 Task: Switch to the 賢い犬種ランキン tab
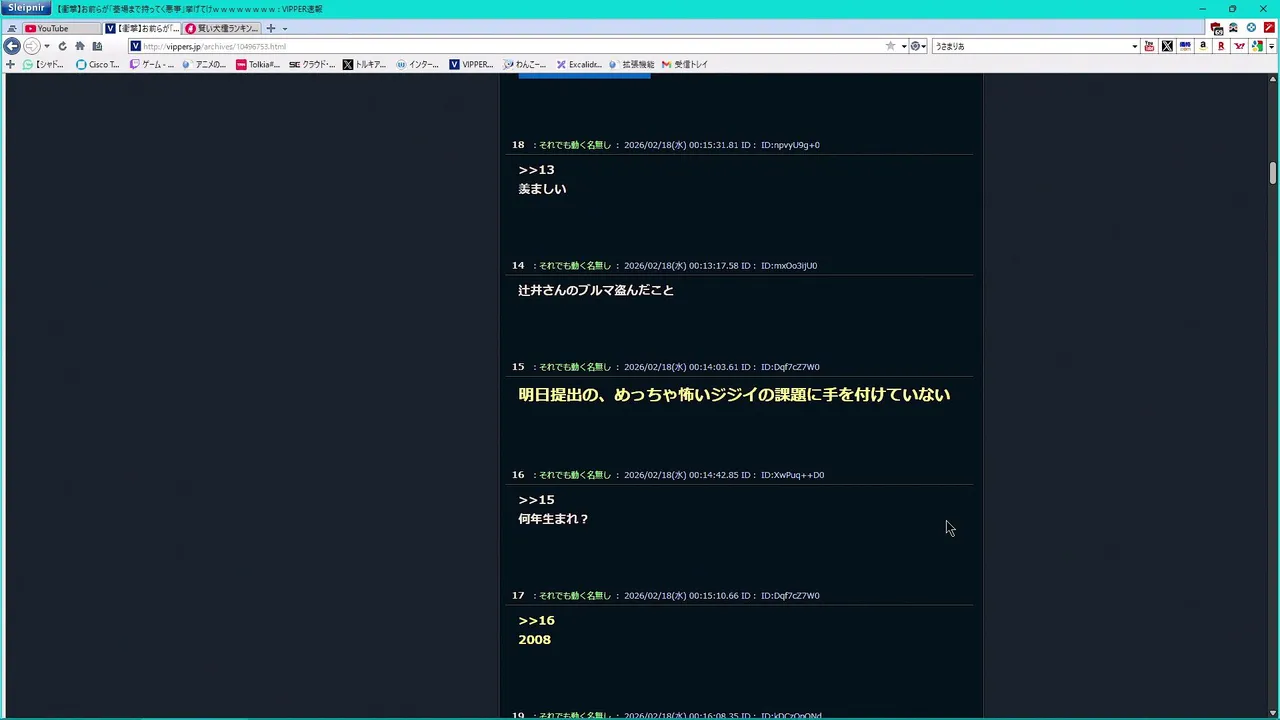point(222,28)
